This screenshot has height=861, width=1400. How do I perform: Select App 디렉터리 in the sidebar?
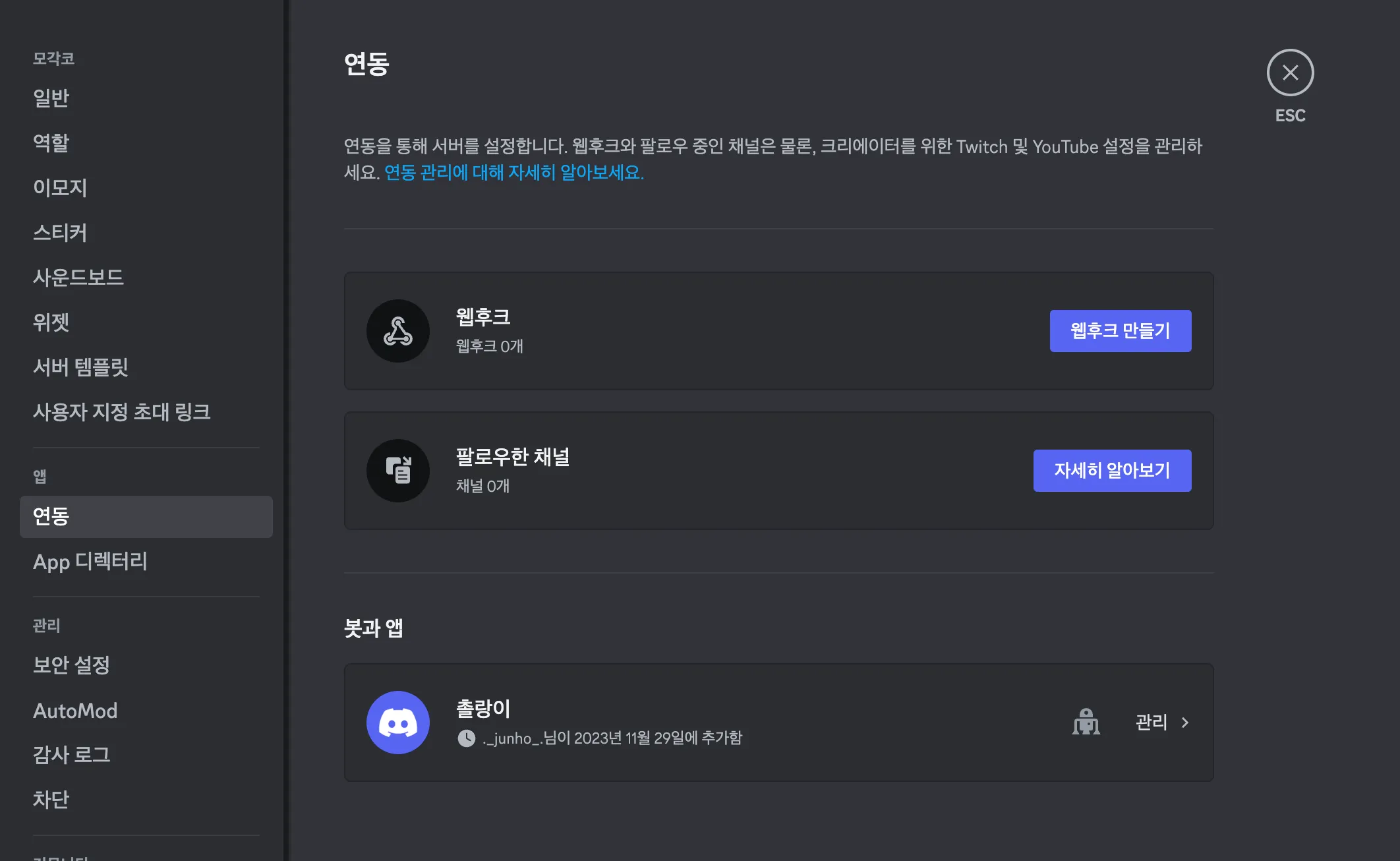point(90,562)
